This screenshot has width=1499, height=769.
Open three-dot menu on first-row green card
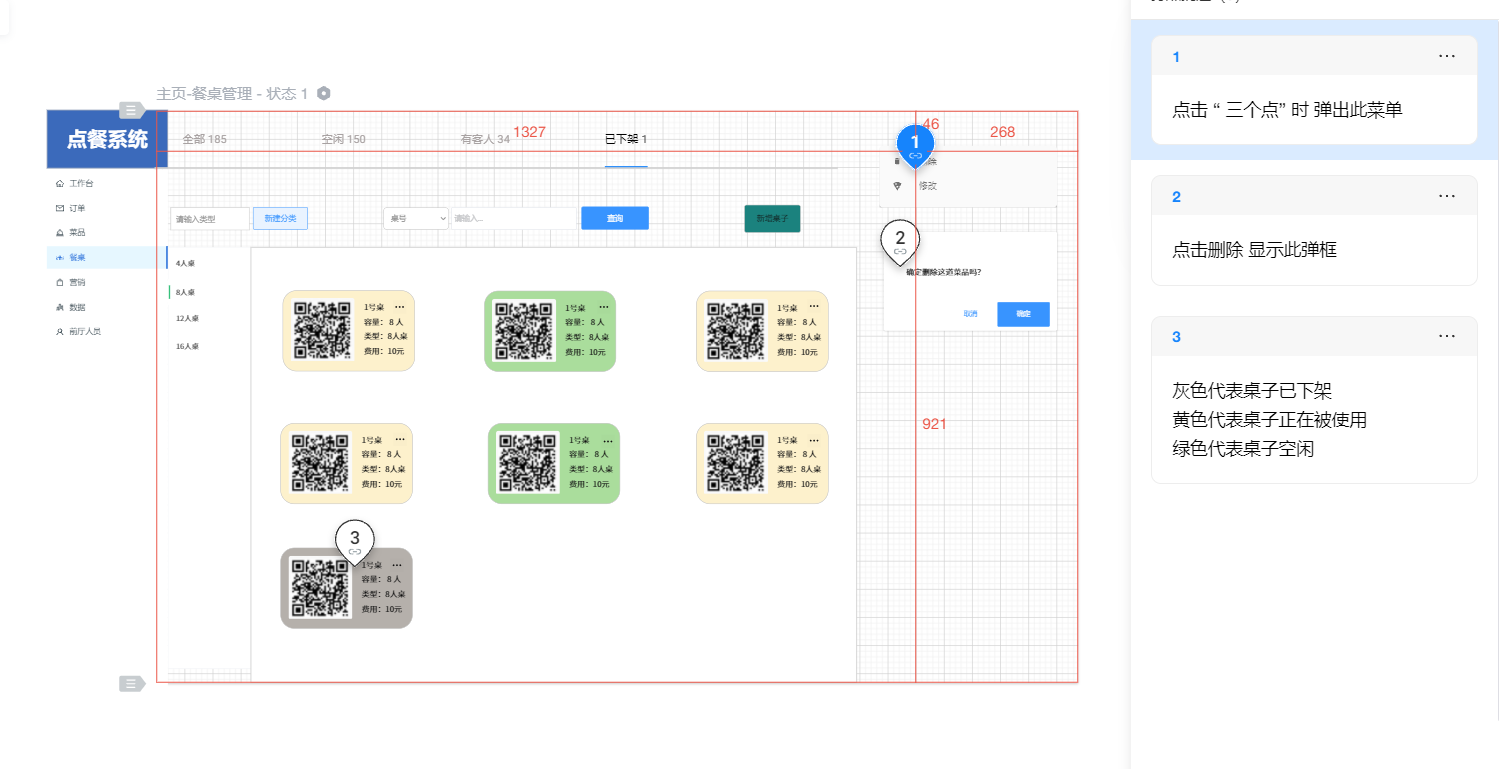603,307
